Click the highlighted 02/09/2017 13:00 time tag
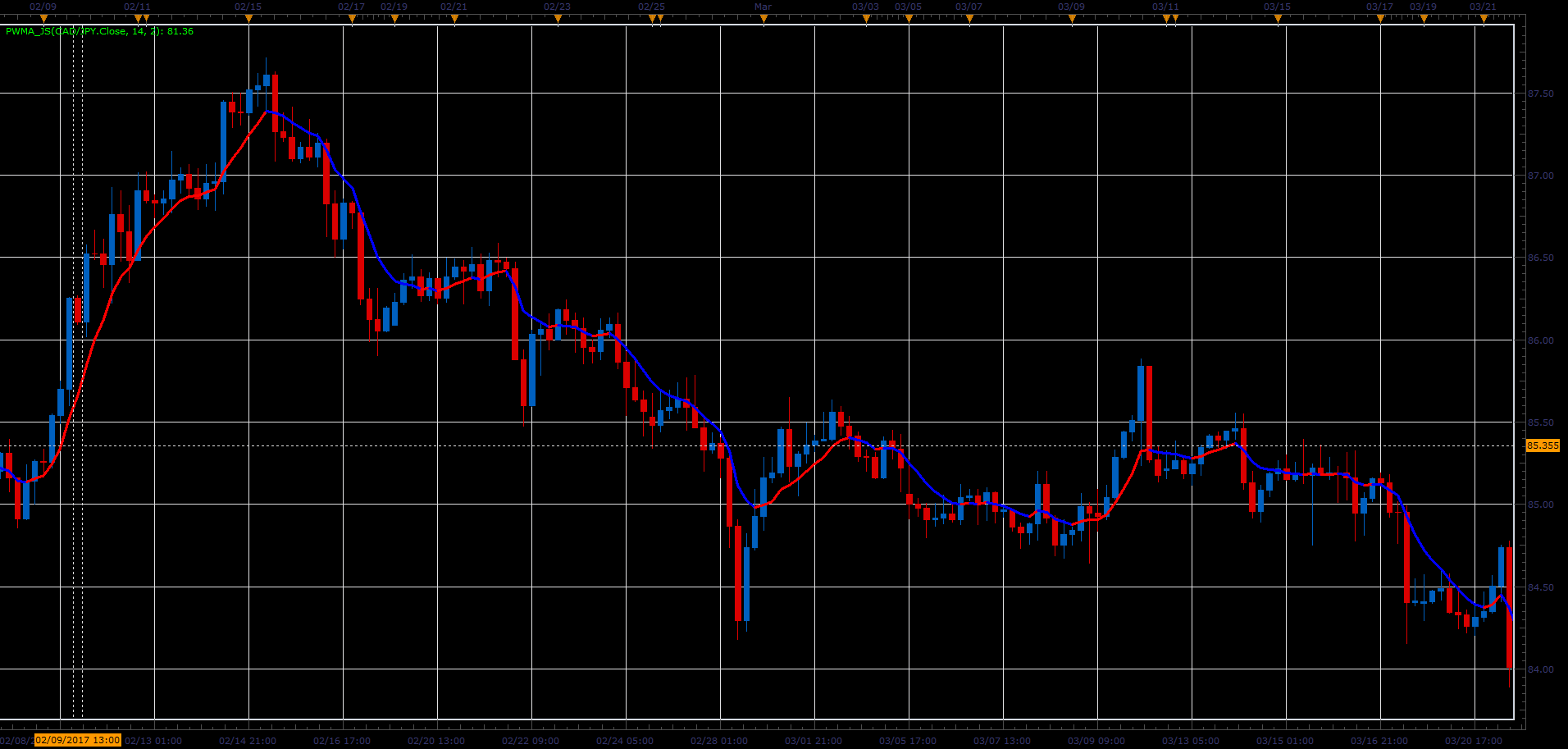 (77, 740)
